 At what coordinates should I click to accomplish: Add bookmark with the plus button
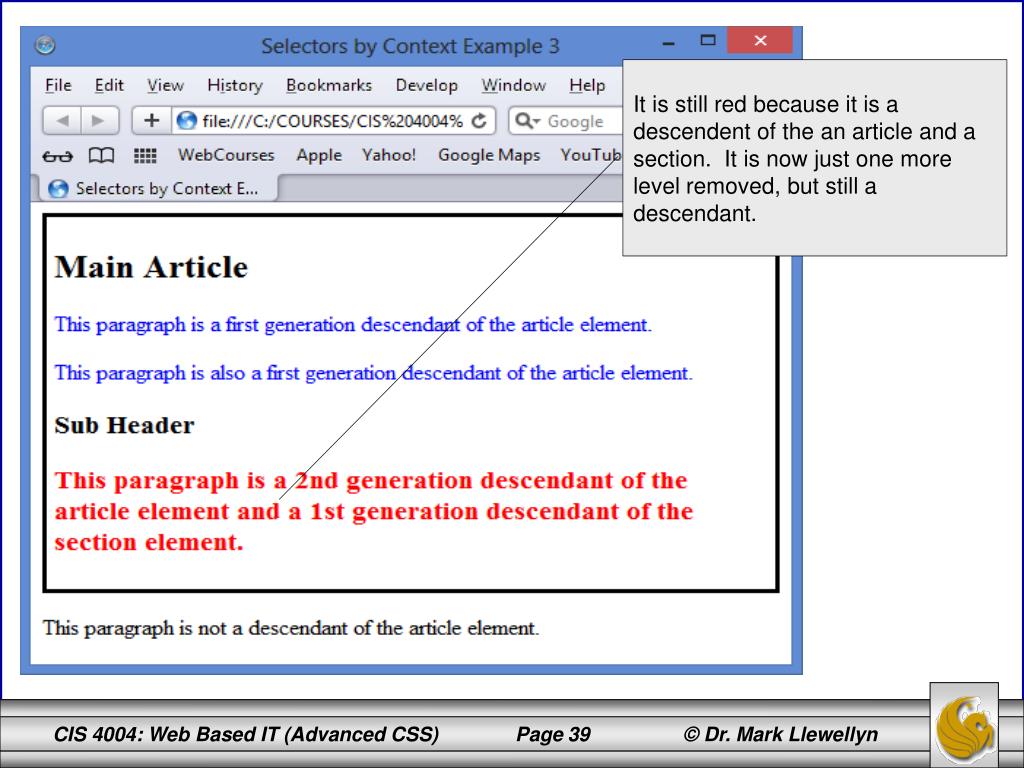coord(152,120)
